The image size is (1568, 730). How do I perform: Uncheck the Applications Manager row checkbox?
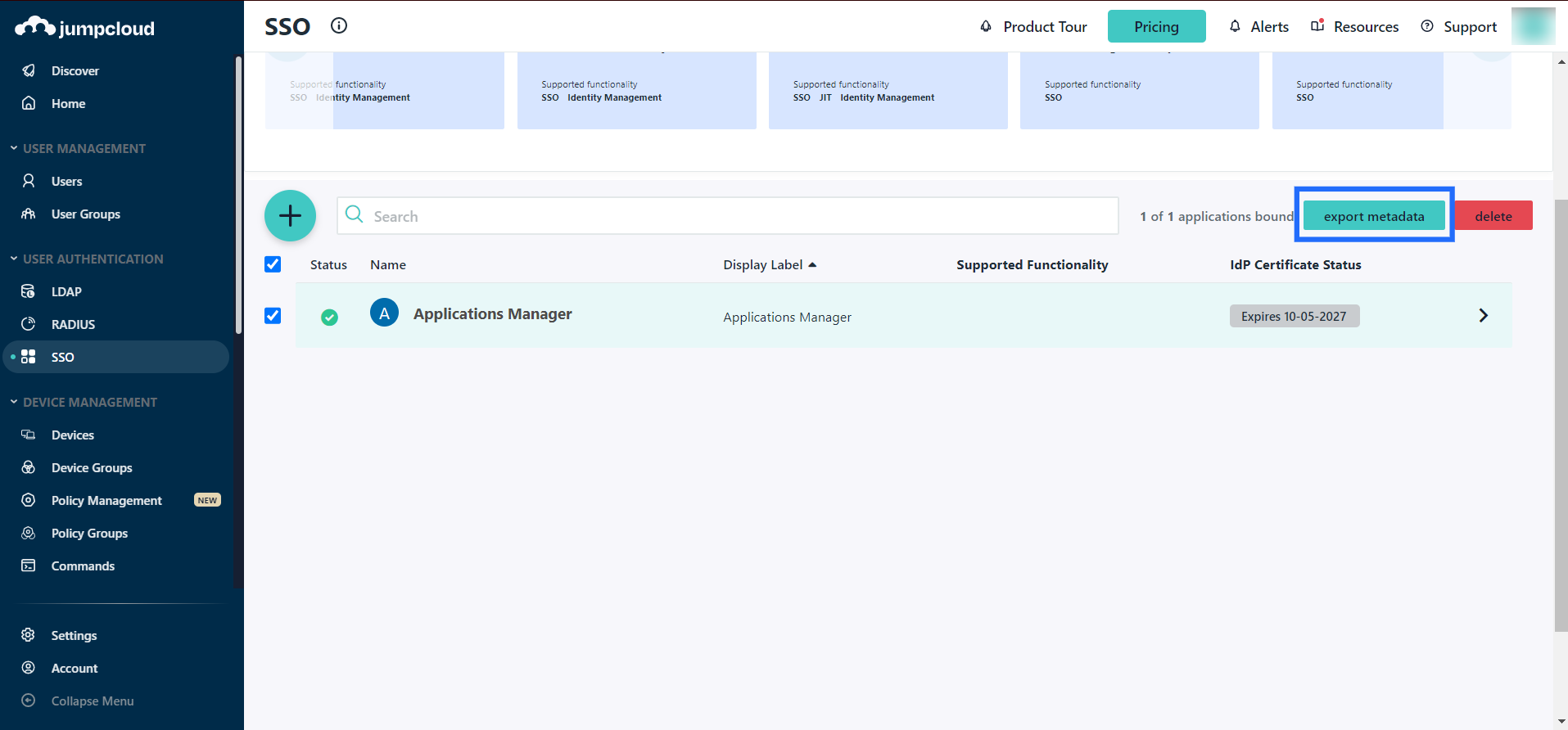(273, 316)
